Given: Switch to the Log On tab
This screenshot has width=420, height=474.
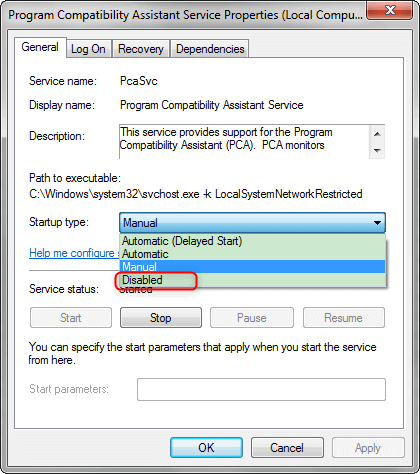Looking at the screenshot, I should 88,49.
